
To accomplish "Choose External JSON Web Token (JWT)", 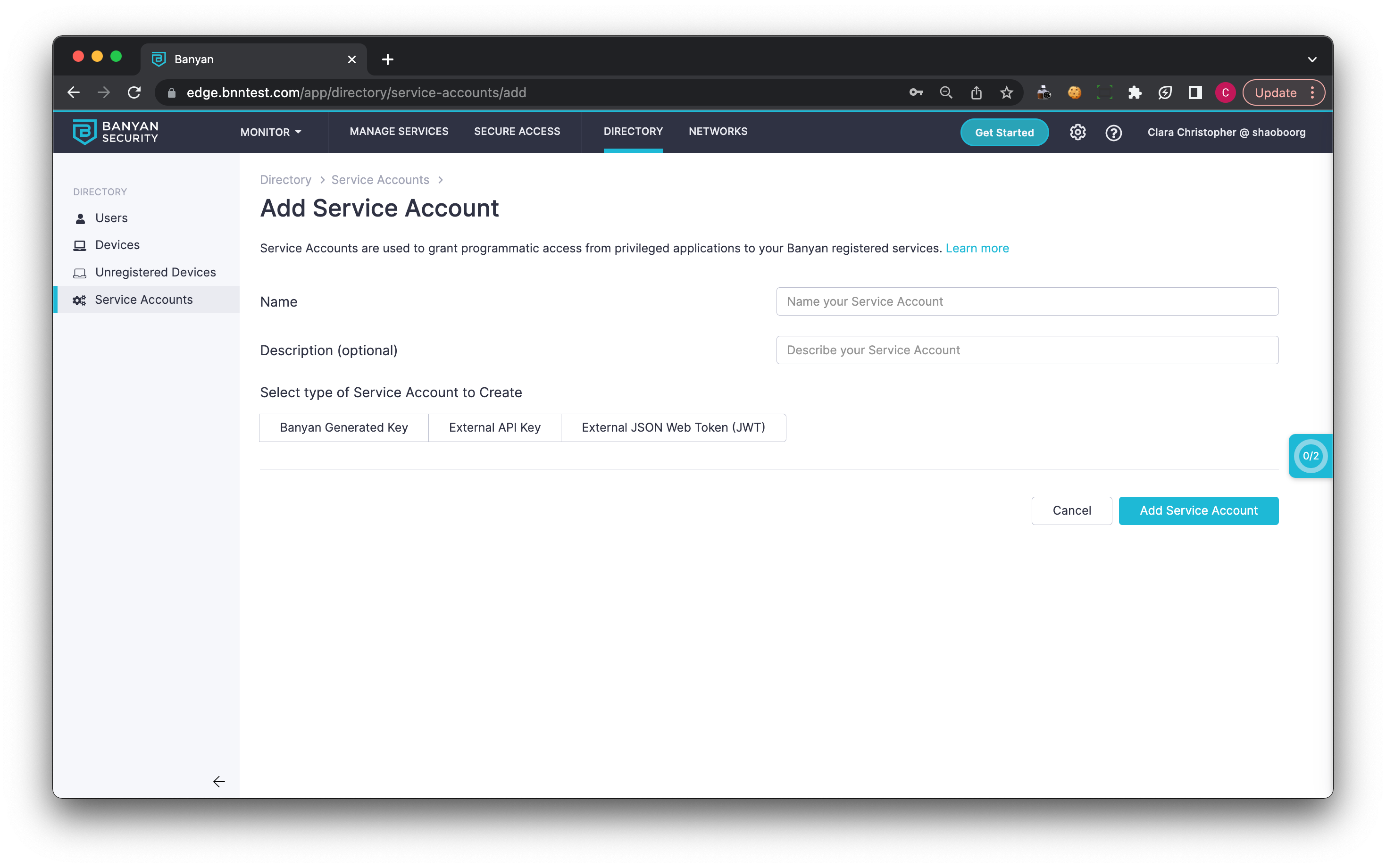I will pyautogui.click(x=673, y=428).
